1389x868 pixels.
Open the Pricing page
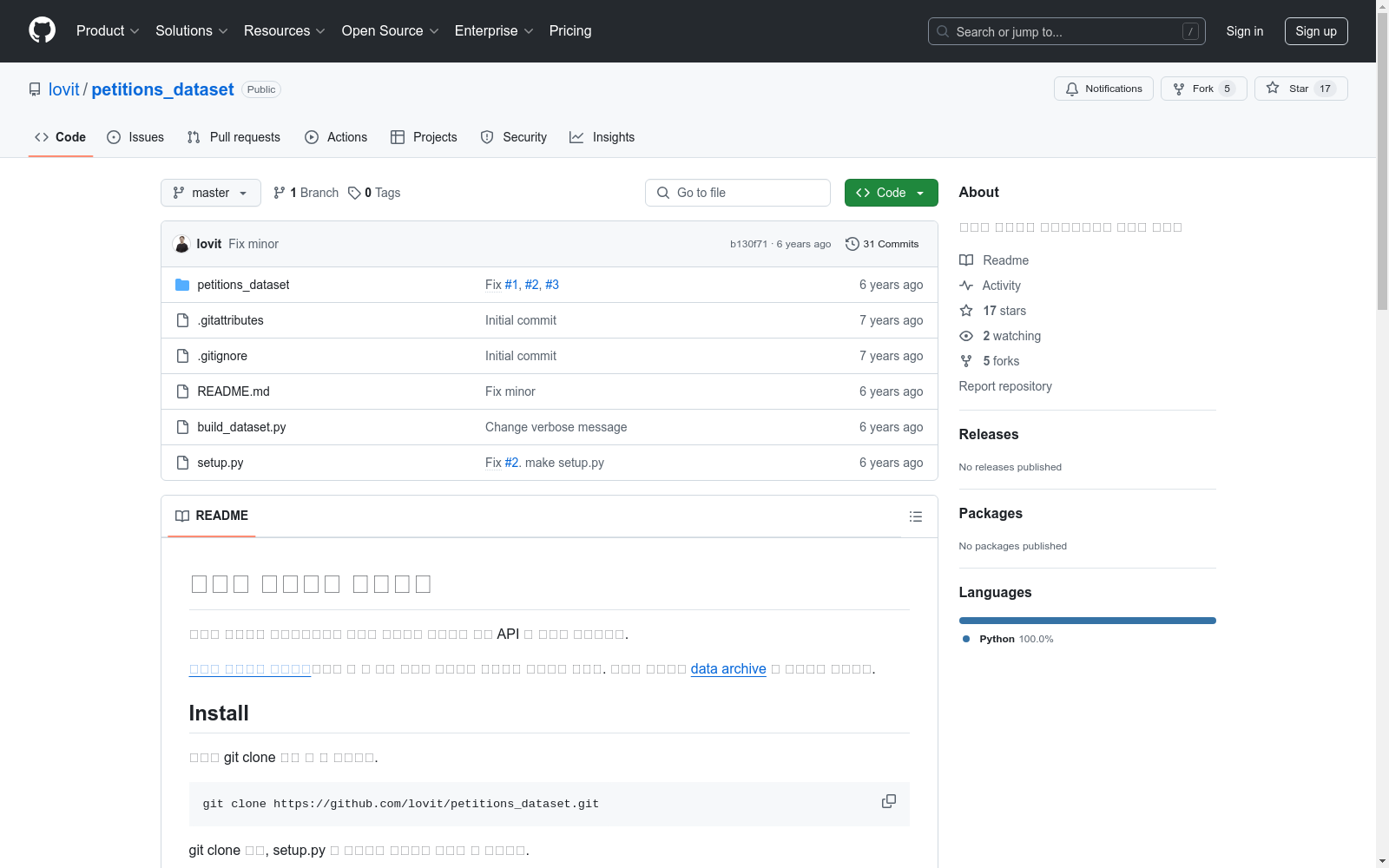[x=570, y=30]
